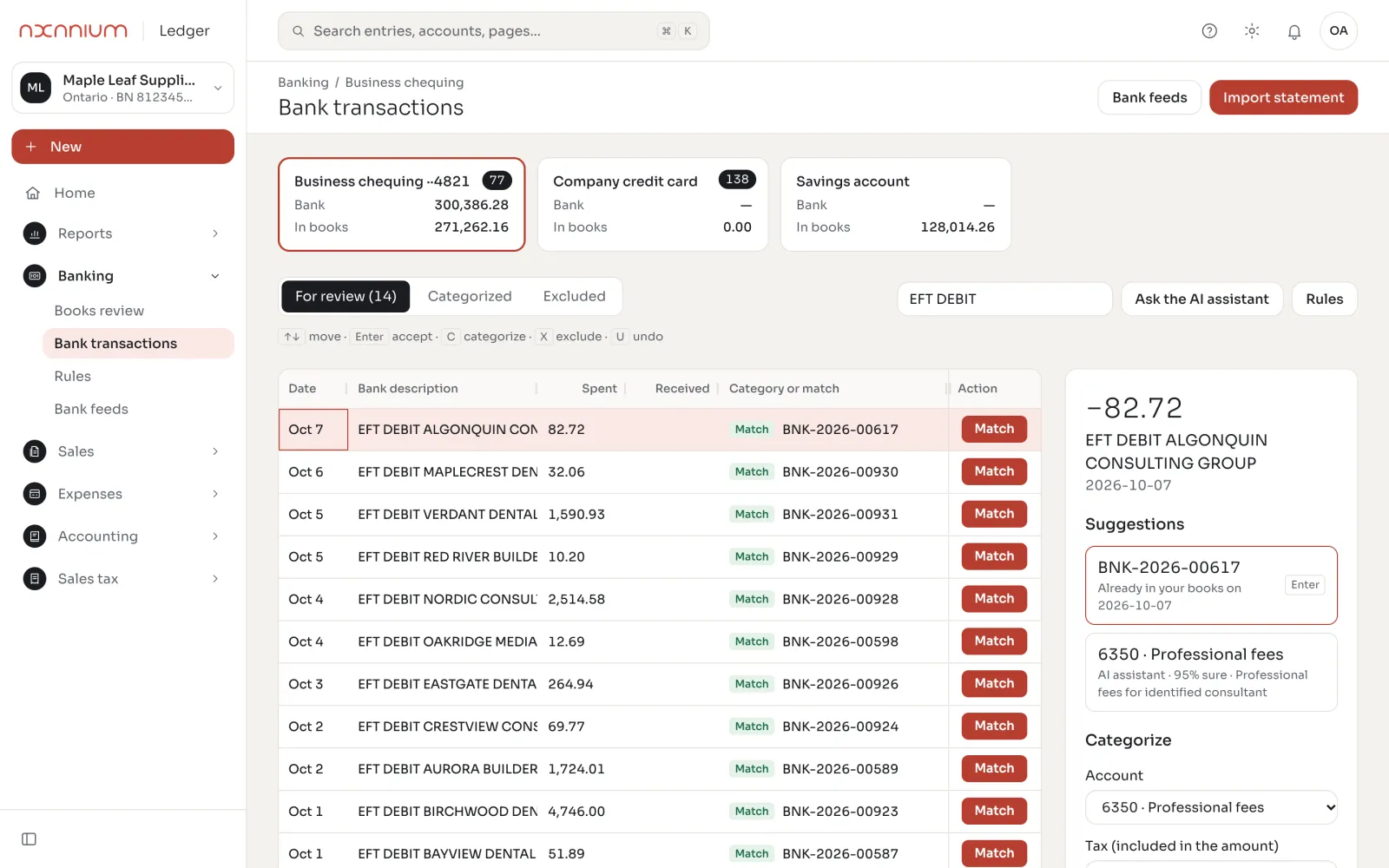Viewport: 1389px width, 868px height.
Task: Click the Expenses sidebar icon
Action: (35, 494)
